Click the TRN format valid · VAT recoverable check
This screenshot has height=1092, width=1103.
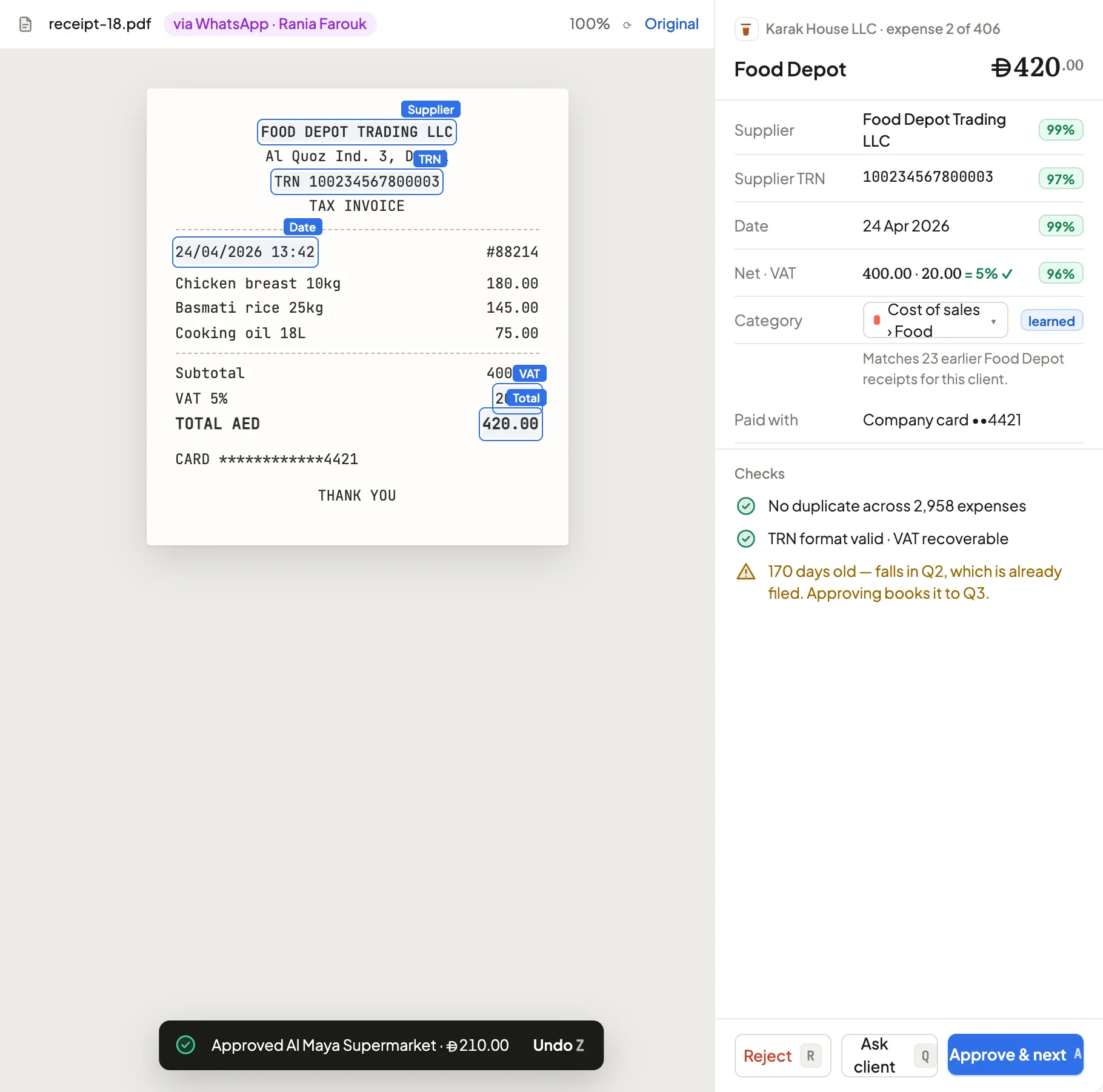point(888,539)
